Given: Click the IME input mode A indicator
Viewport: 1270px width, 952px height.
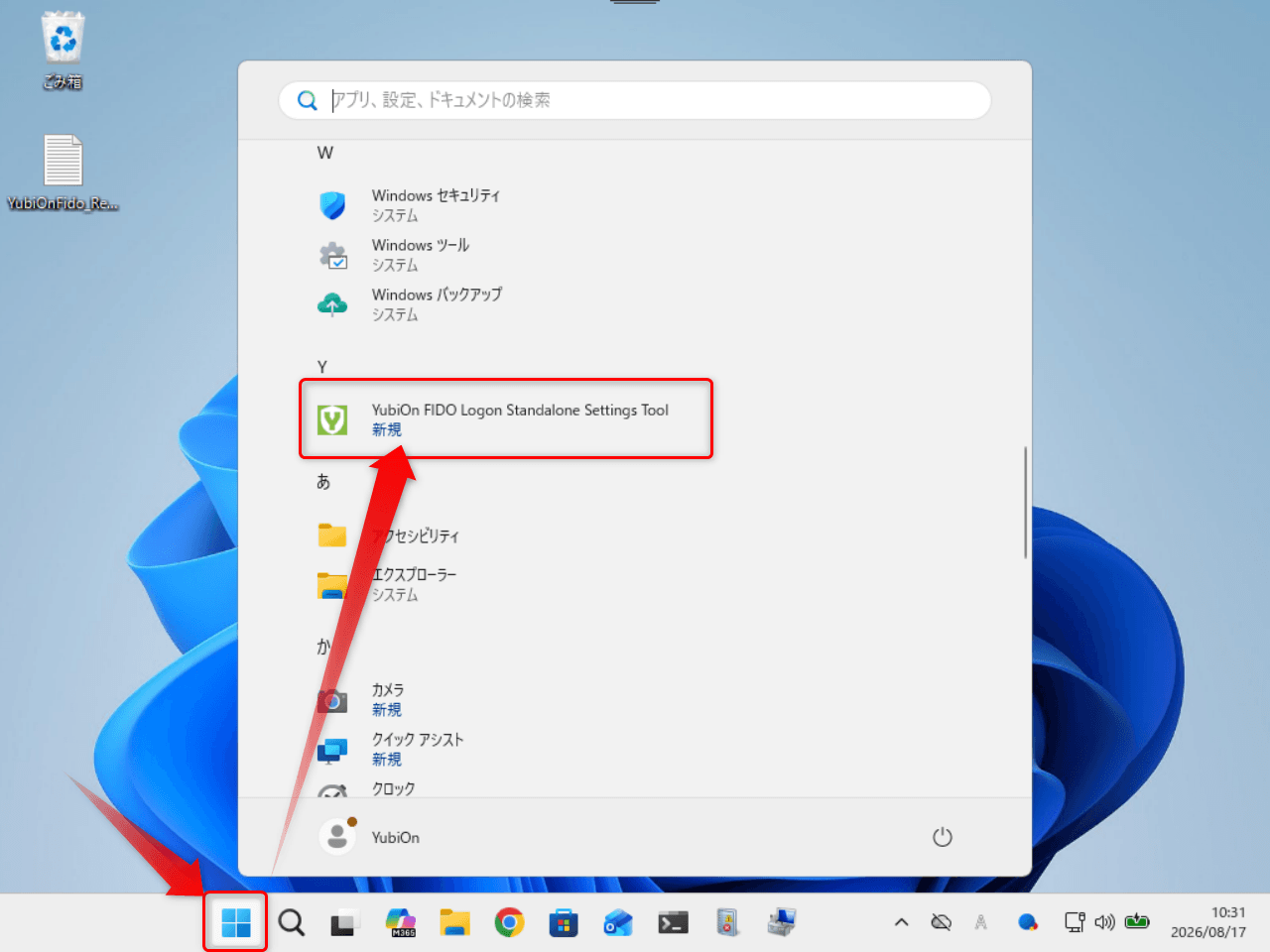Looking at the screenshot, I should [980, 922].
